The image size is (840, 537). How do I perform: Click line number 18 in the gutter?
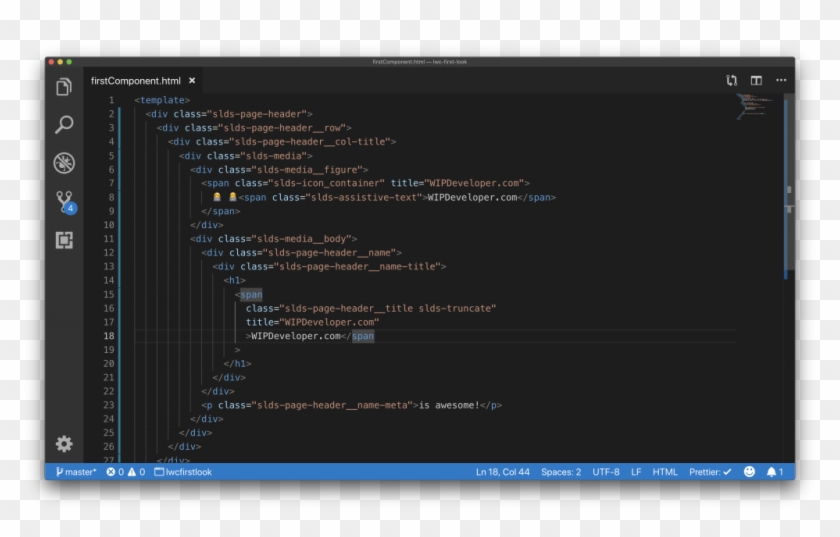pyautogui.click(x=109, y=336)
